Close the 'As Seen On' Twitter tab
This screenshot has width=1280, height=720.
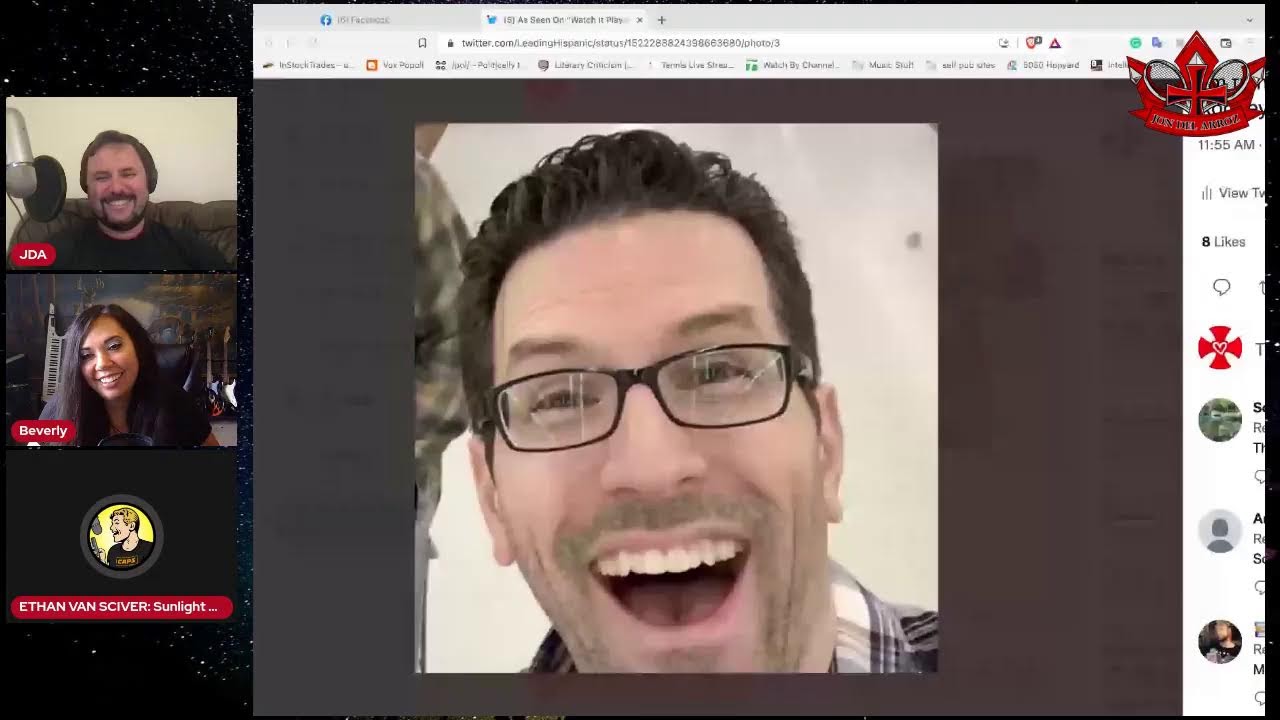[640, 20]
